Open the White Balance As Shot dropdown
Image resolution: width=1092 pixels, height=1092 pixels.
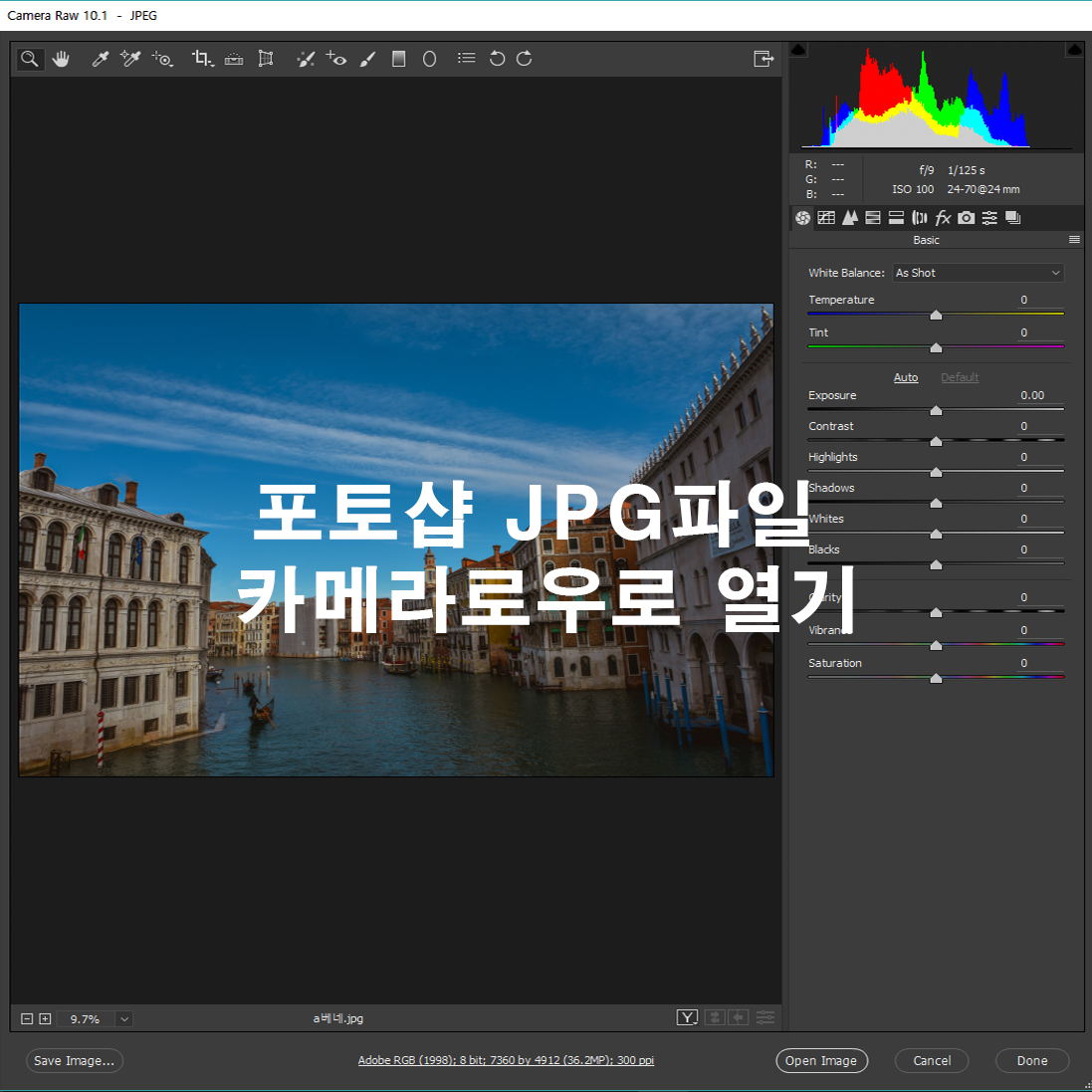point(978,273)
